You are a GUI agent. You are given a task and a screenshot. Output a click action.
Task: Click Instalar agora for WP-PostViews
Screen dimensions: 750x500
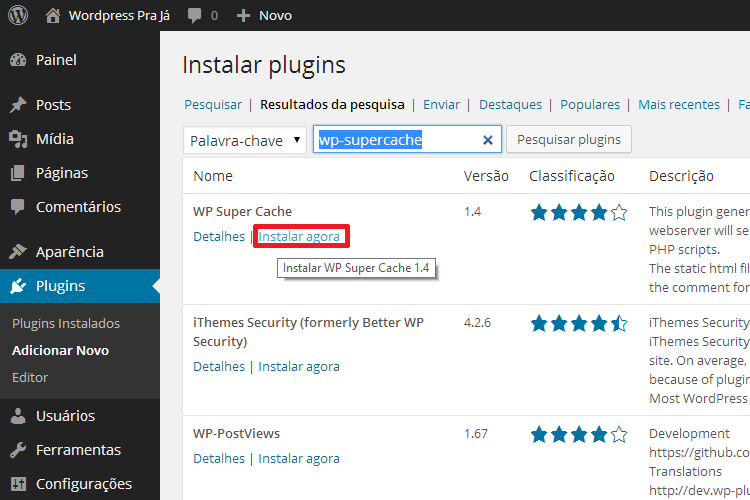(x=299, y=458)
